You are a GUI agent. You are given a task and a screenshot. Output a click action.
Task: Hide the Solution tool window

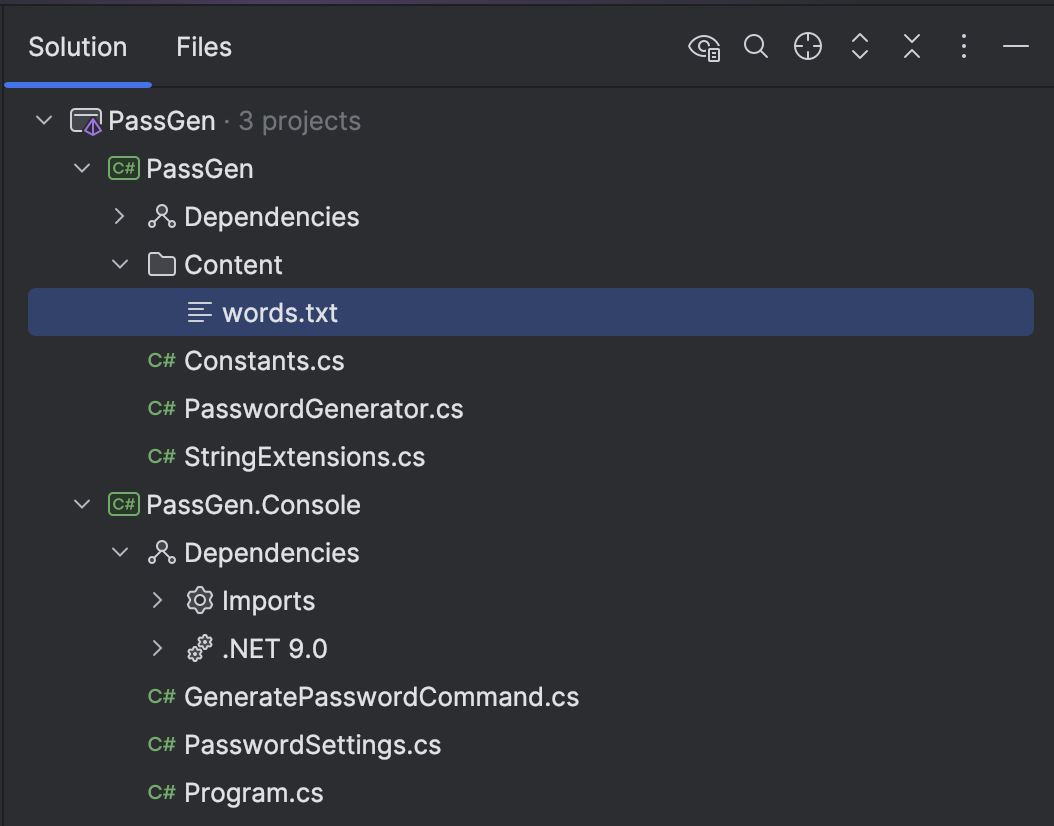1016,47
